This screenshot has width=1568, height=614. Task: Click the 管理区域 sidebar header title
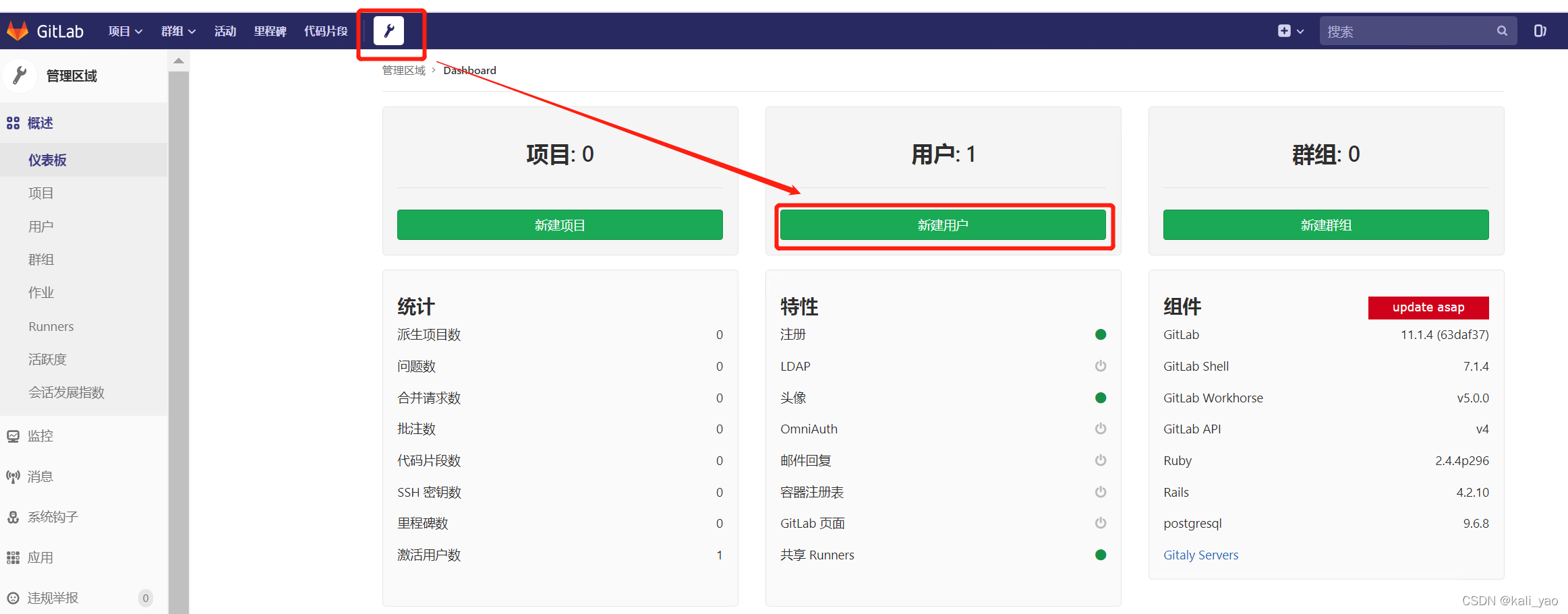click(71, 75)
